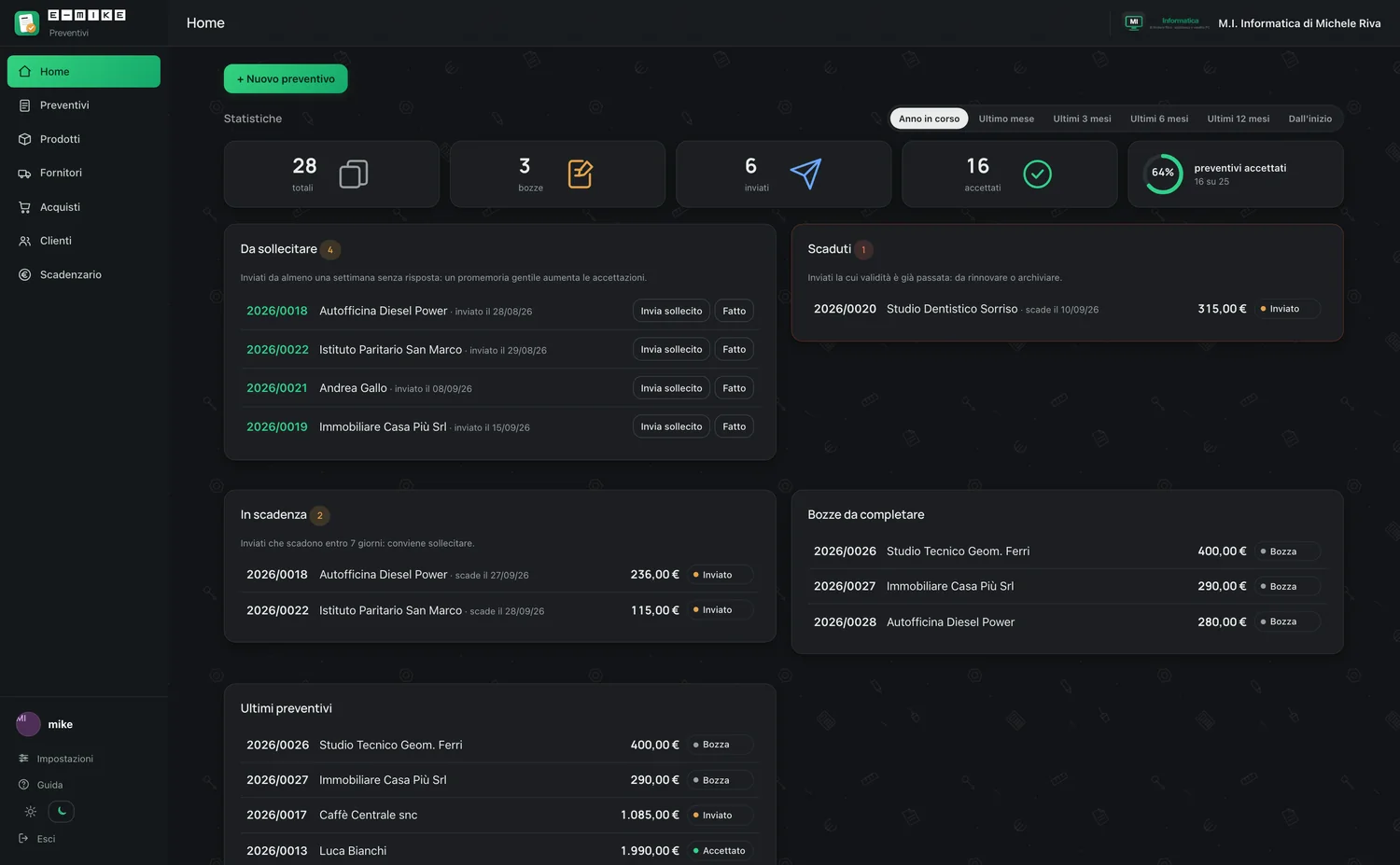Image resolution: width=1400 pixels, height=865 pixels.
Task: Select the Ultimi 6 mesi period filter
Action: click(x=1159, y=119)
